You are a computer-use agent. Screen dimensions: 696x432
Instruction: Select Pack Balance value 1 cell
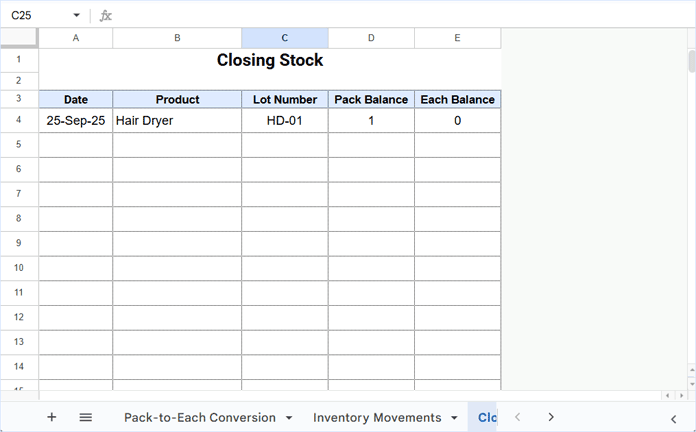click(371, 120)
